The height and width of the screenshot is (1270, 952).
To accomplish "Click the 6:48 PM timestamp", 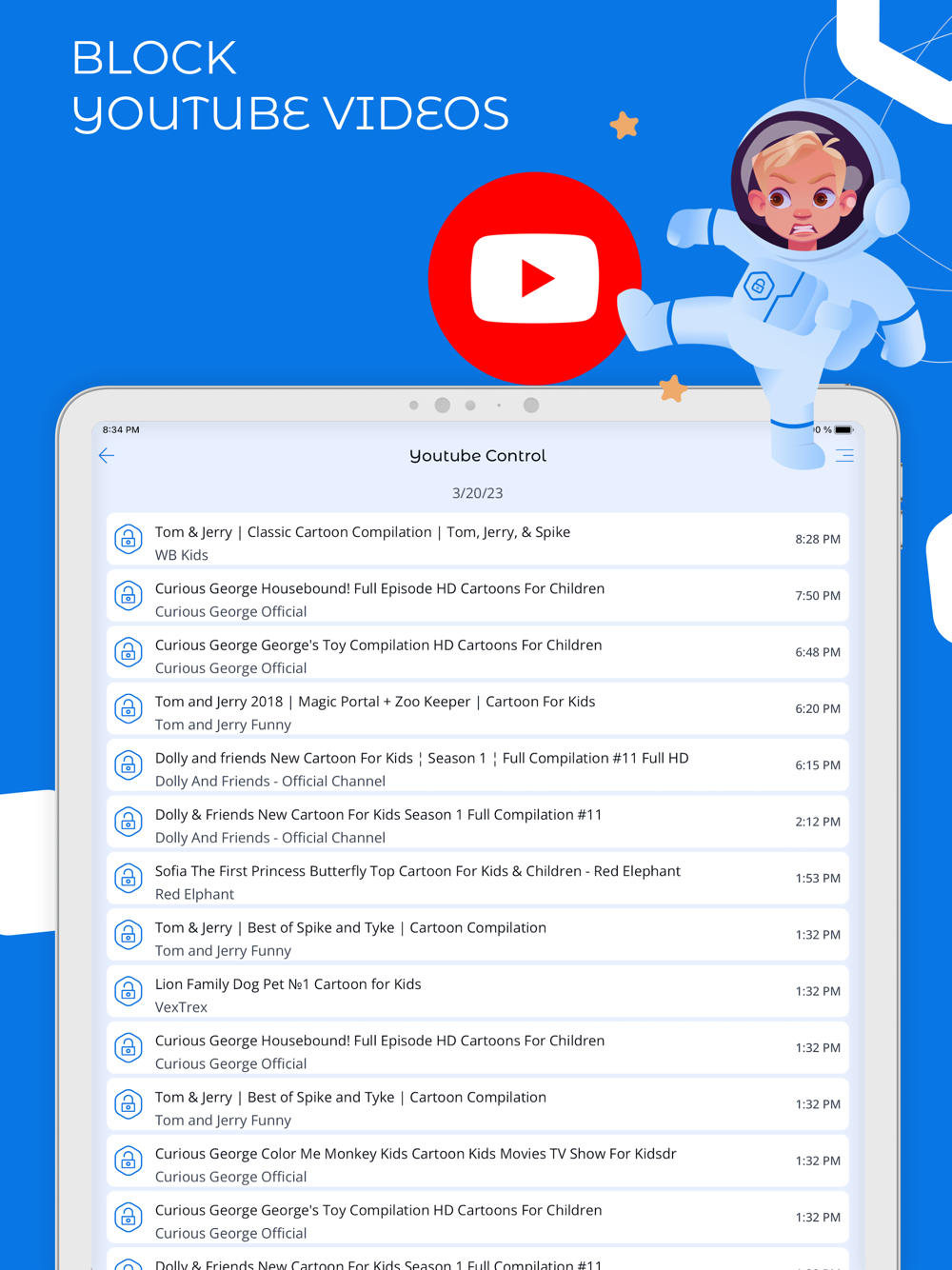I will click(x=818, y=652).
